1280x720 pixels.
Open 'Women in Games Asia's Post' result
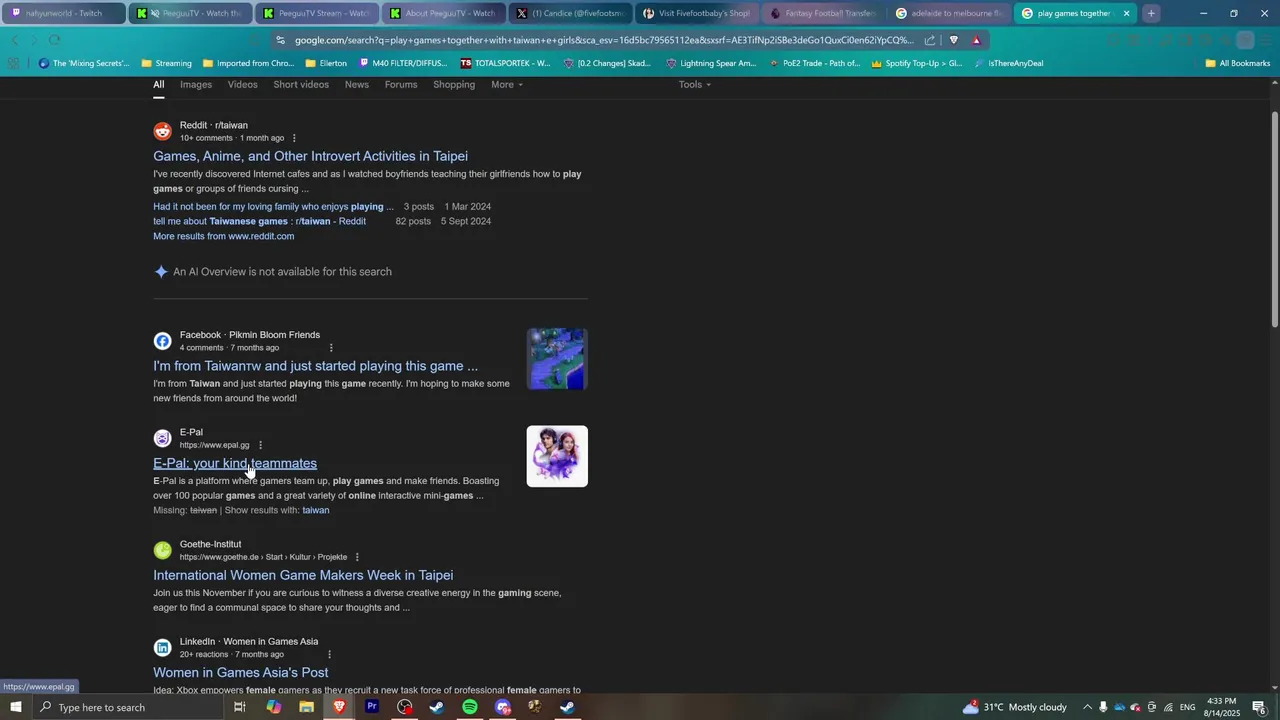[240, 672]
